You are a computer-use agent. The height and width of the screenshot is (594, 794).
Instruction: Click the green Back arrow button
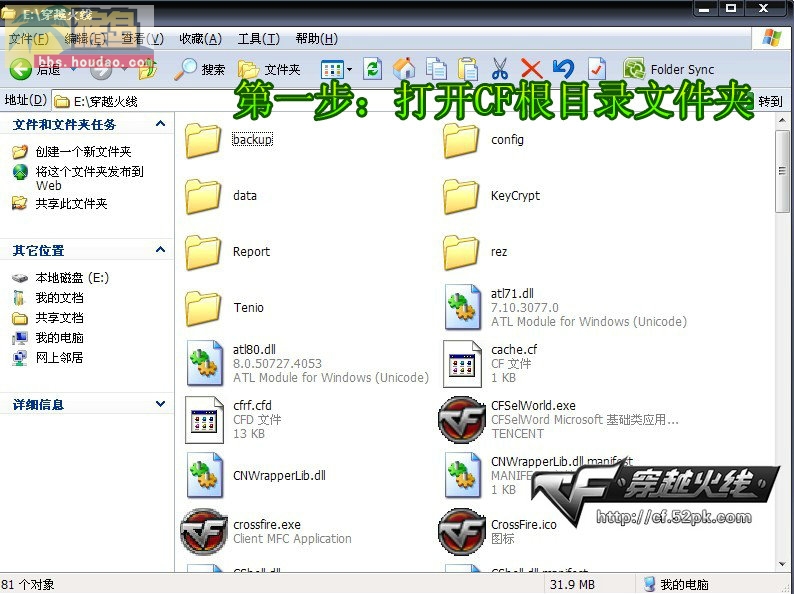tap(21, 69)
